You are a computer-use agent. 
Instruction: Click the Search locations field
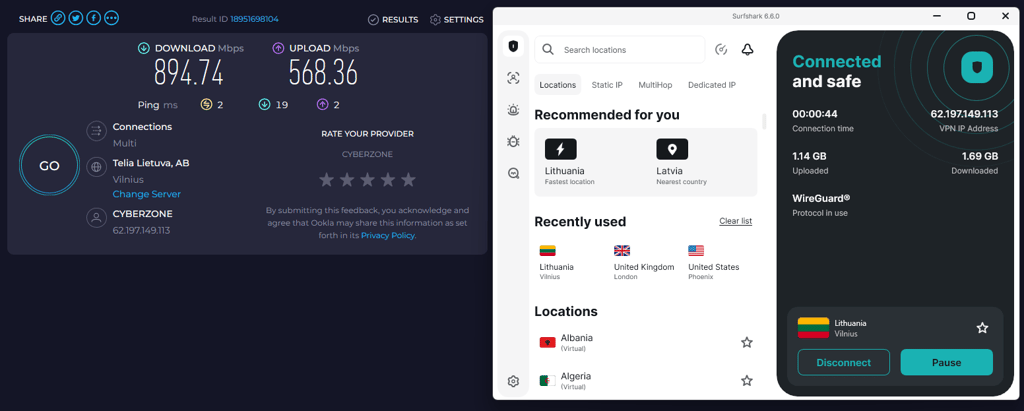[620, 50]
